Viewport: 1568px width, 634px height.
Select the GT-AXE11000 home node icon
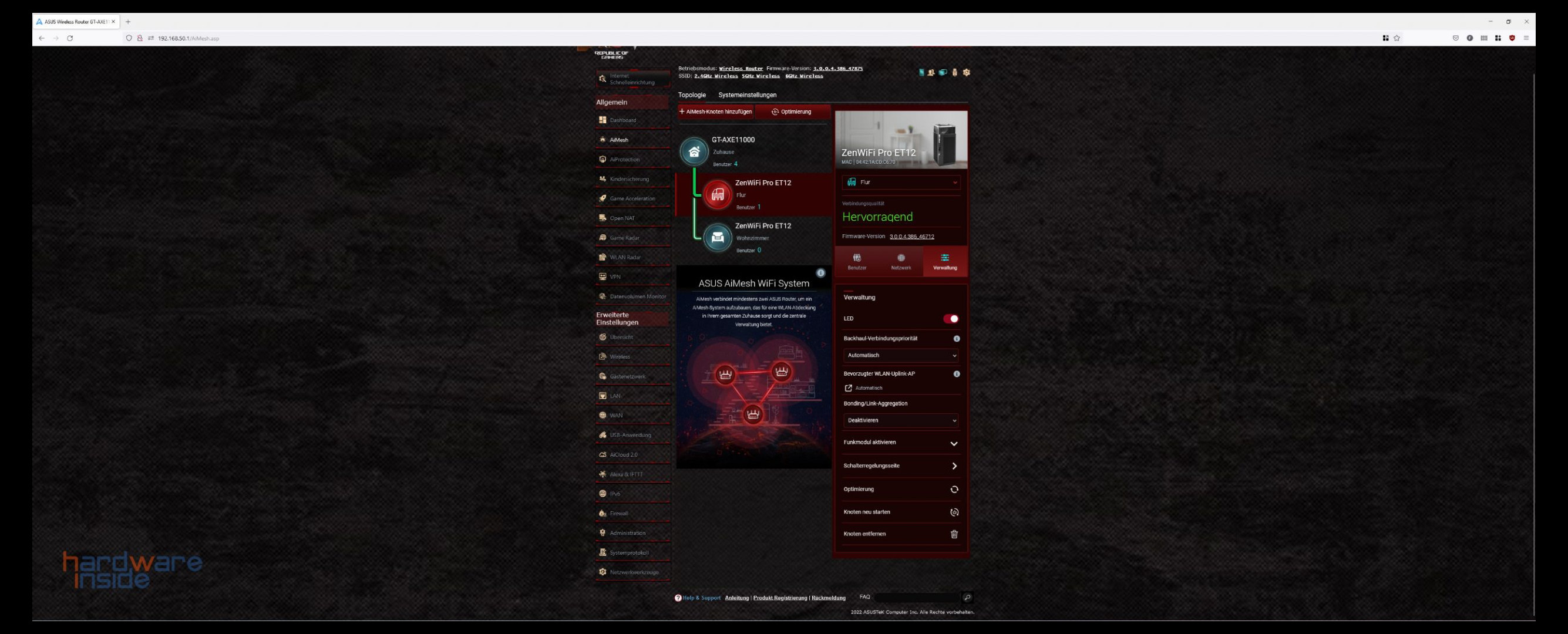coord(694,151)
